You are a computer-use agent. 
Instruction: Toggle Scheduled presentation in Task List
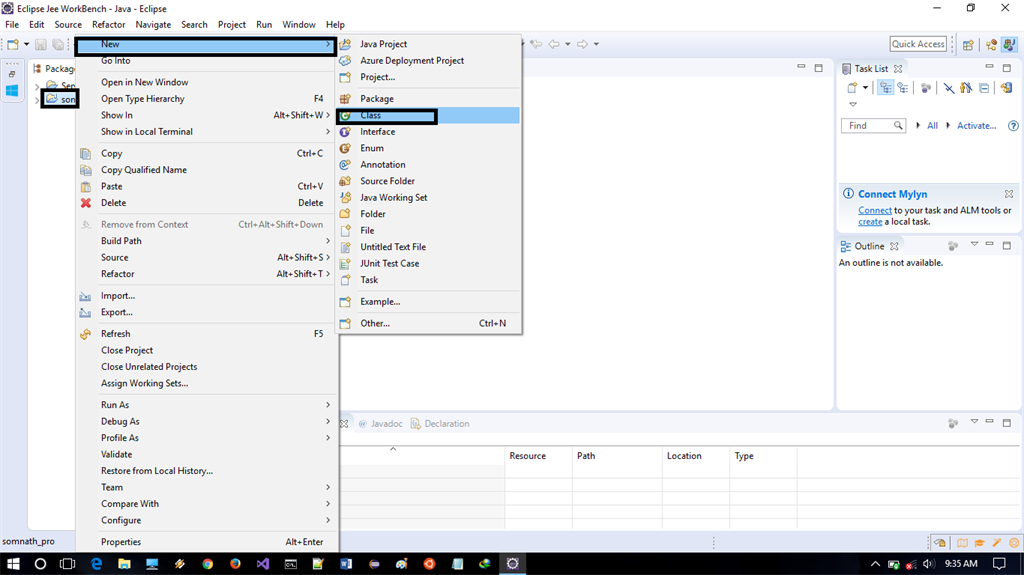point(903,88)
